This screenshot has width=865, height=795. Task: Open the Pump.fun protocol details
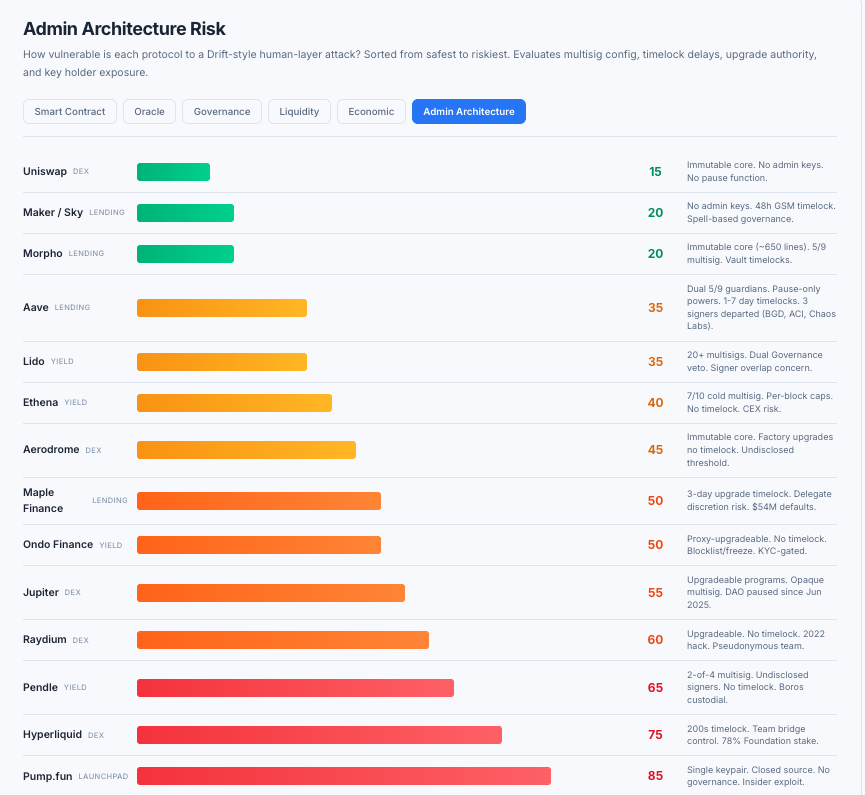click(49, 775)
